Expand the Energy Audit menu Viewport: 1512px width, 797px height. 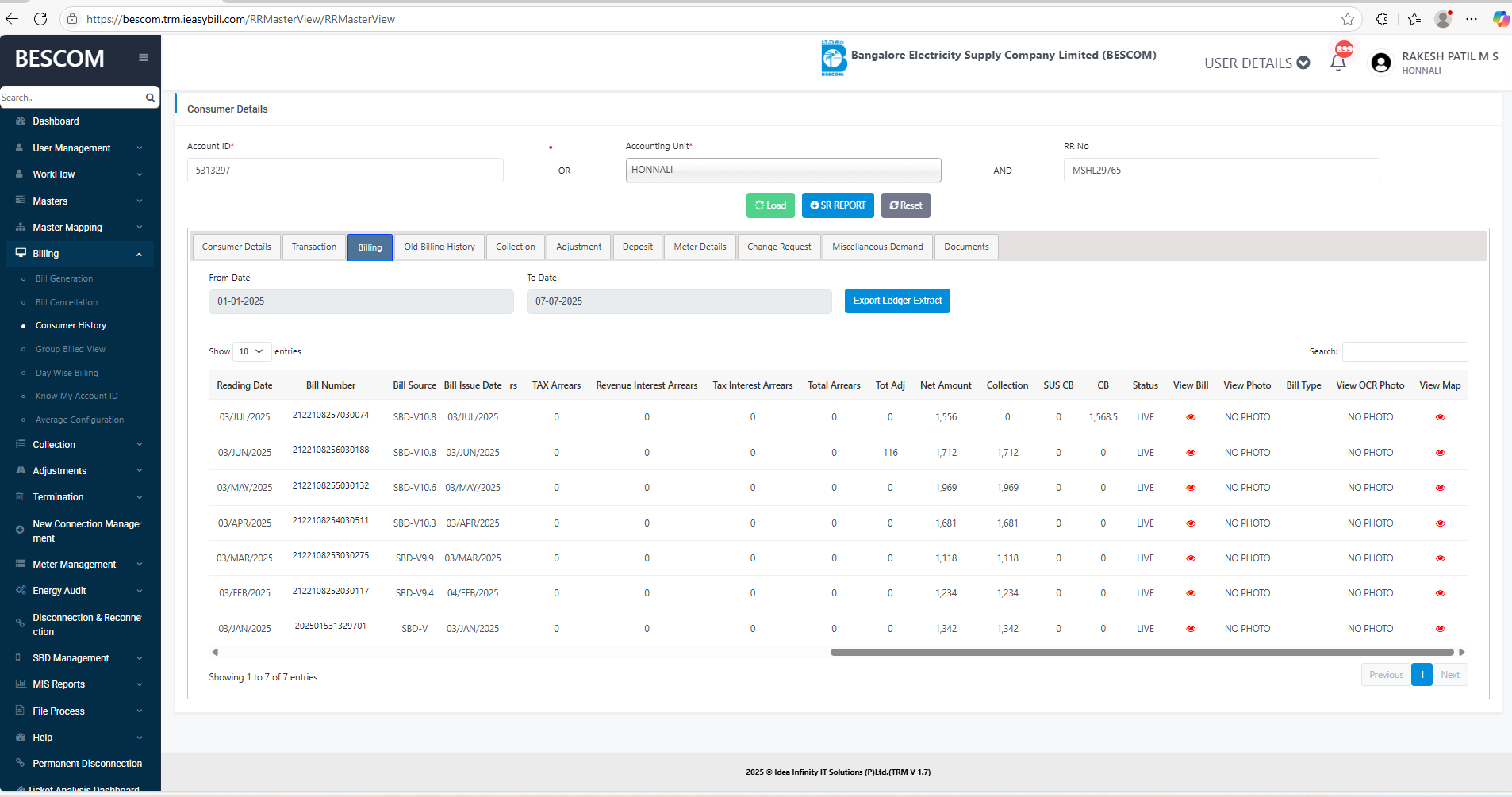coord(78,591)
